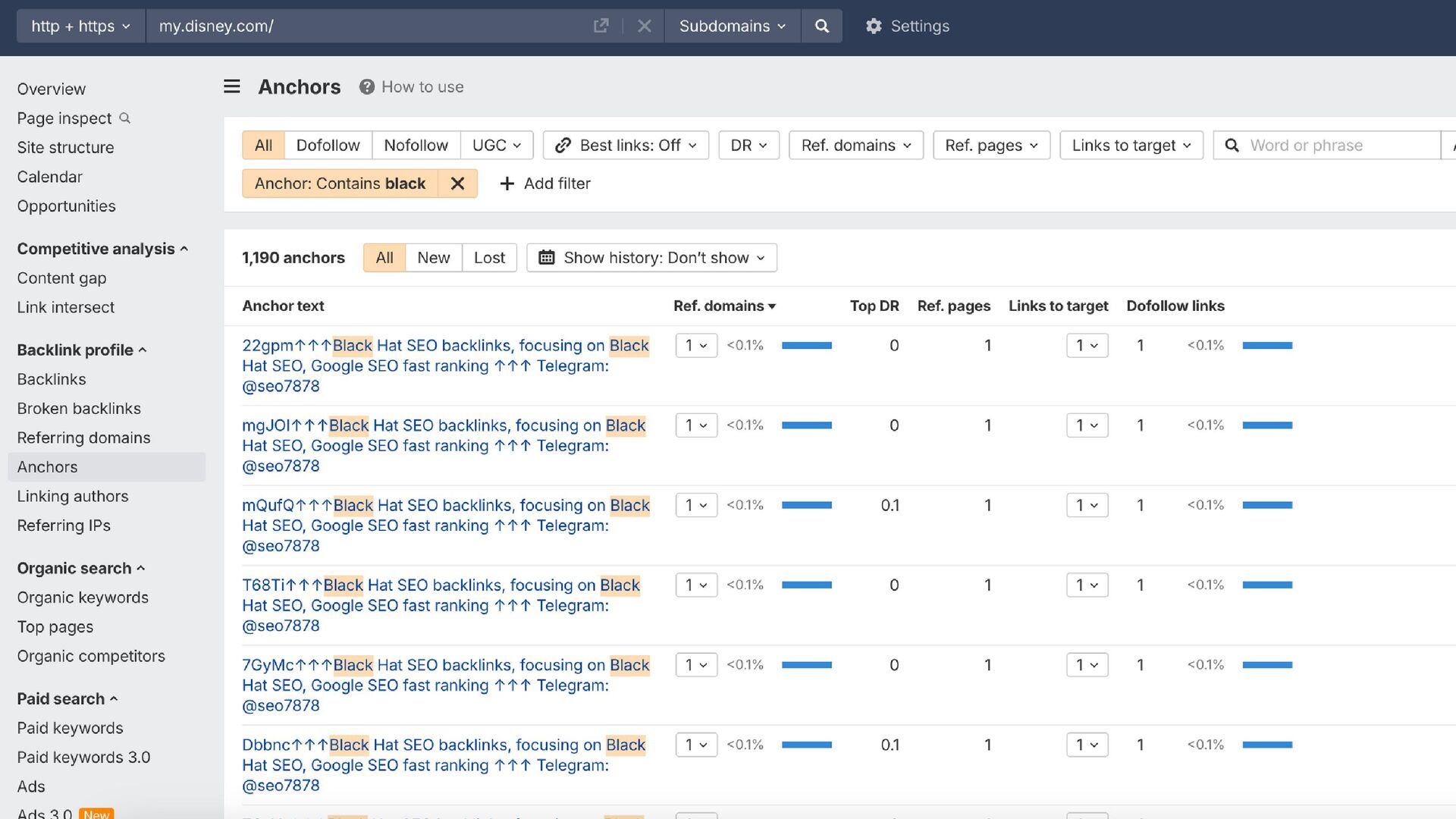The height and width of the screenshot is (819, 1456).
Task: Open the Settings gear icon
Action: [x=874, y=26]
